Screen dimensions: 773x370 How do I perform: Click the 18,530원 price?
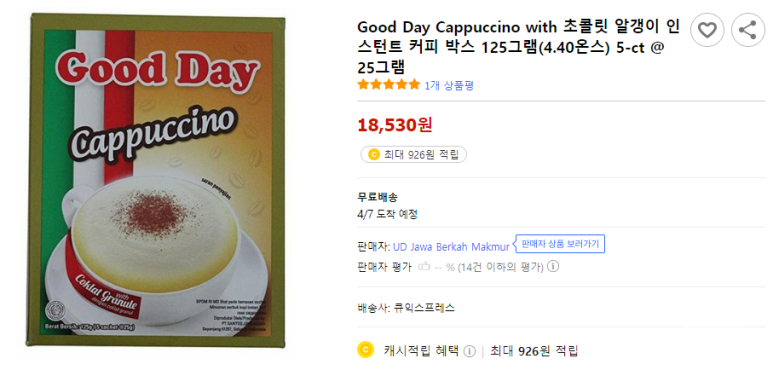[395, 125]
